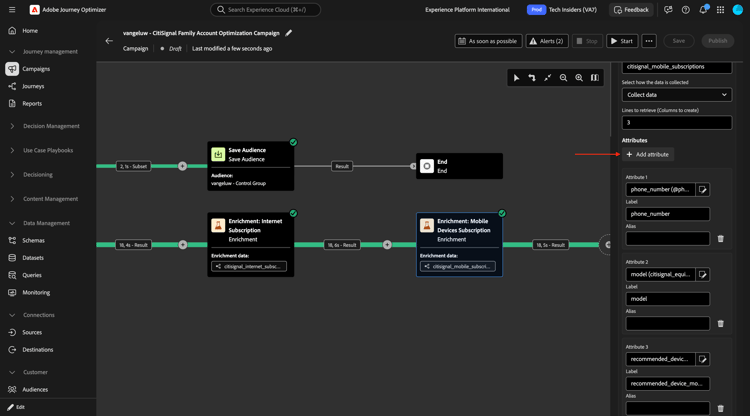
Task: Click the Feedback button
Action: (631, 10)
